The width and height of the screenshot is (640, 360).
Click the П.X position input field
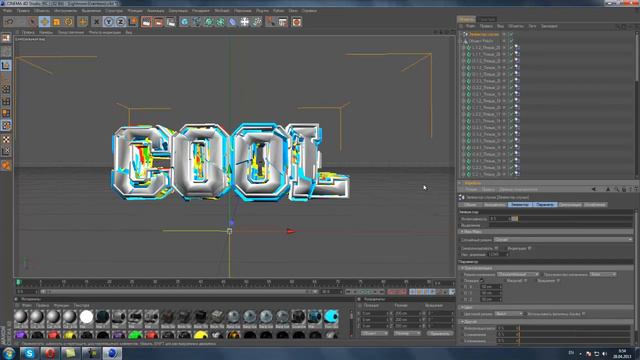(491, 287)
